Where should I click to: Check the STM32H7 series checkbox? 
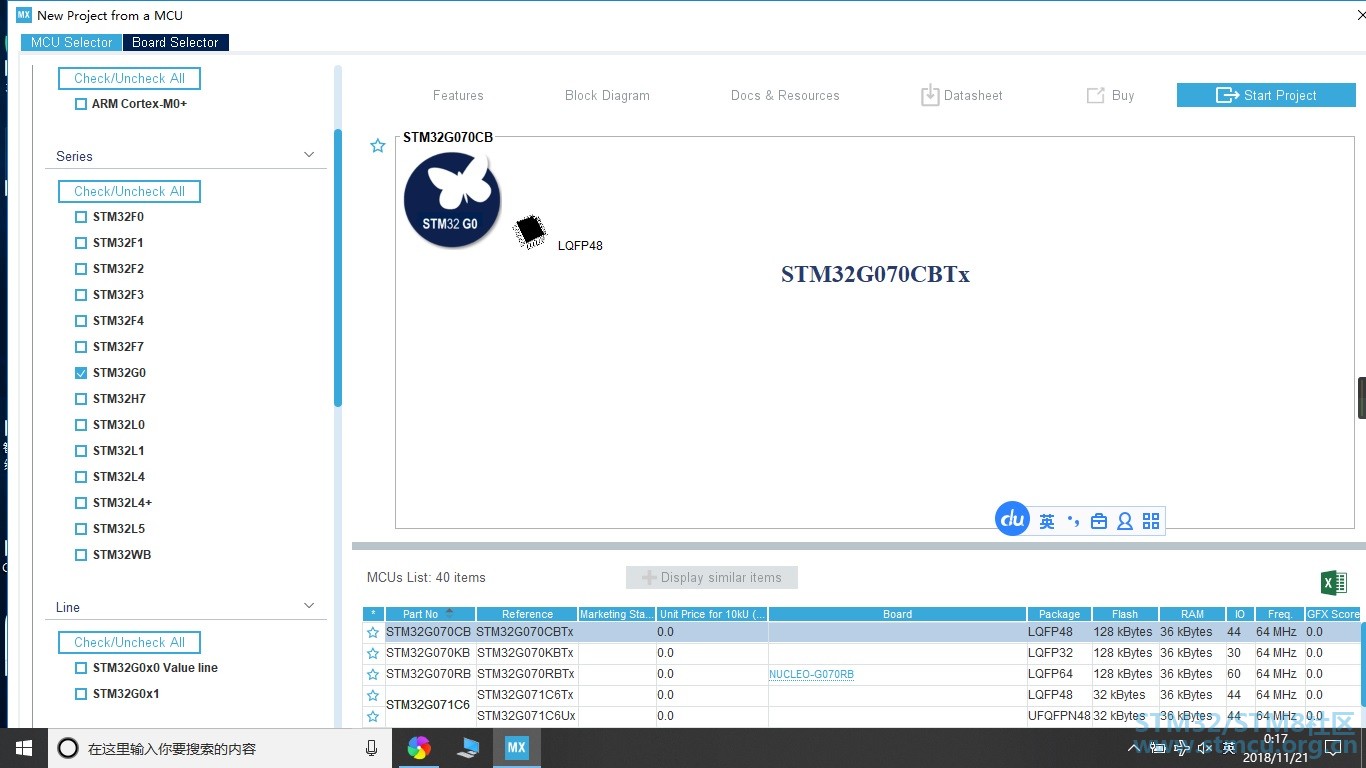coord(81,399)
